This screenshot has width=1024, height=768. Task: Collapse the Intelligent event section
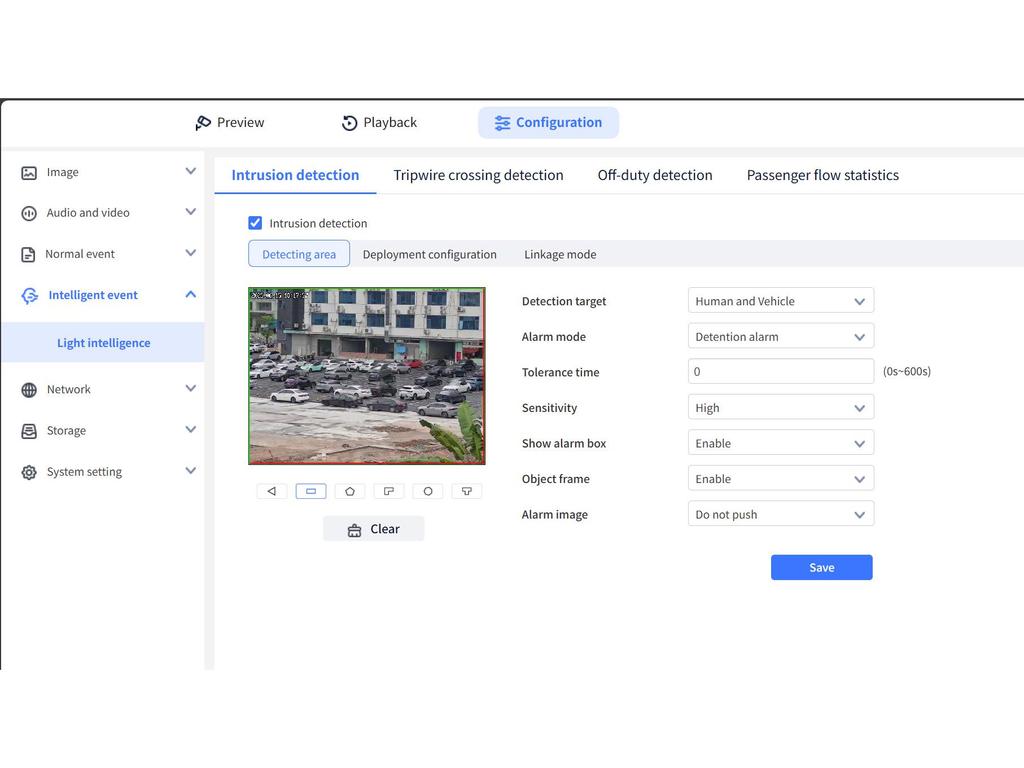[x=190, y=295]
